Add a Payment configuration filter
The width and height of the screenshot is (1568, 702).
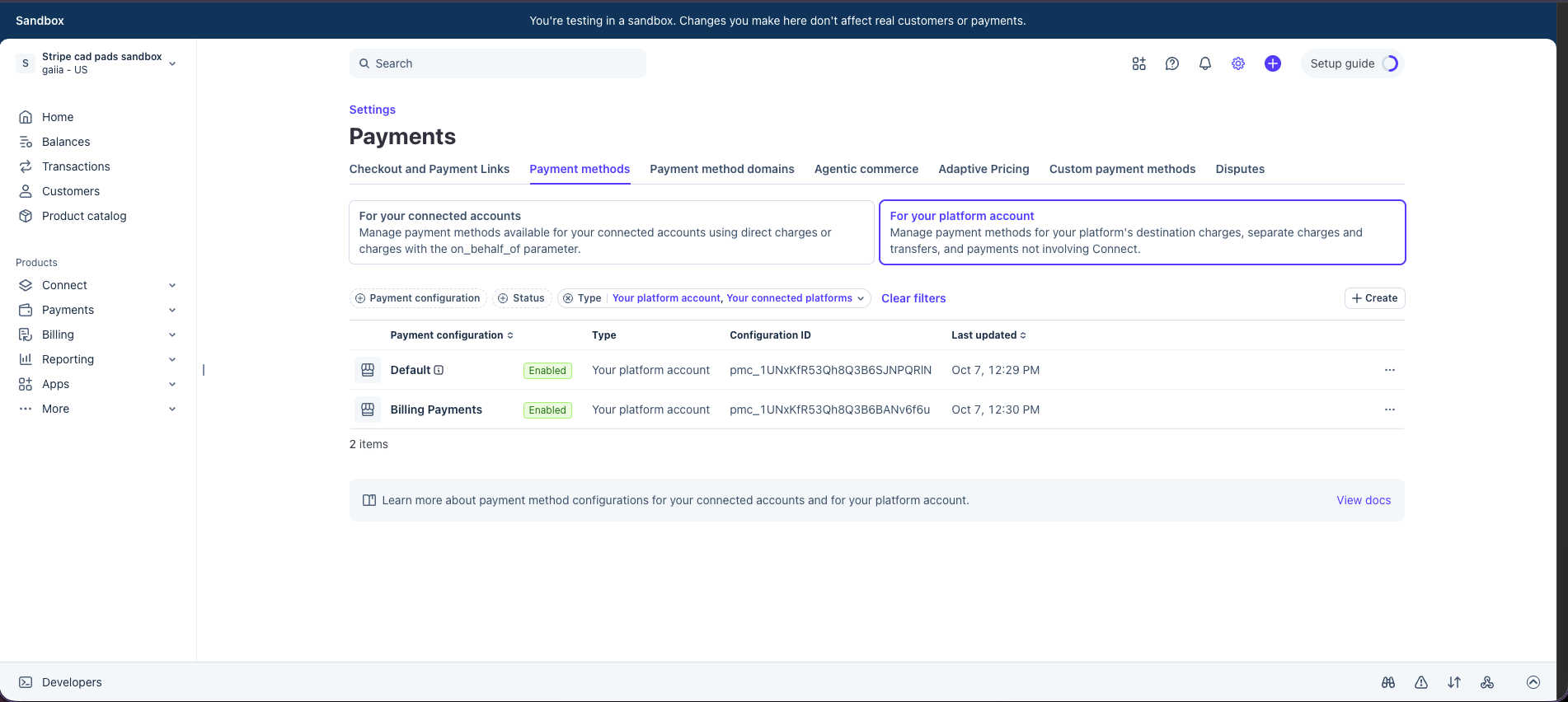point(418,298)
